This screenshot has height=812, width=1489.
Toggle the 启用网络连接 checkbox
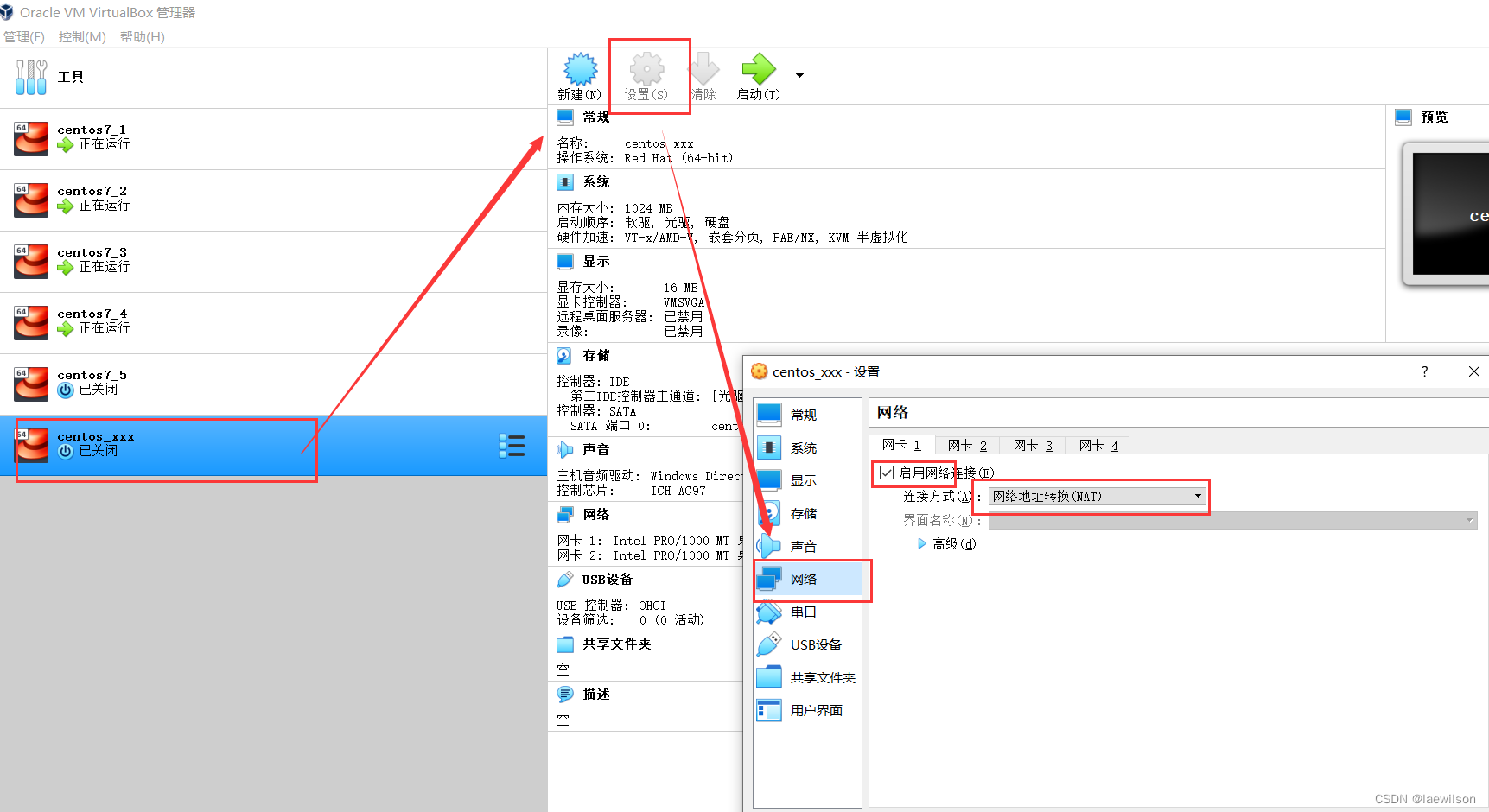[x=887, y=473]
